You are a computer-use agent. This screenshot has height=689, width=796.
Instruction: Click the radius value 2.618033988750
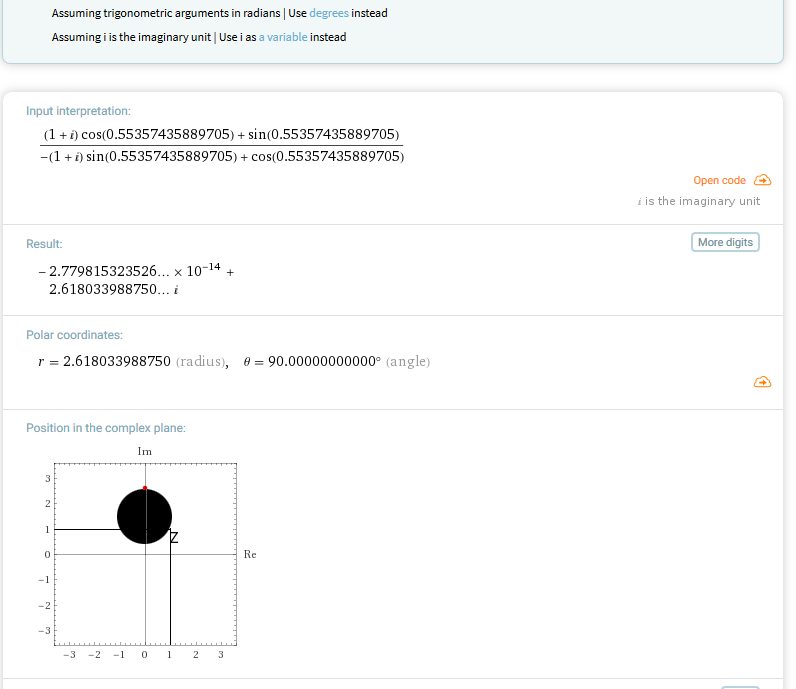click(117, 361)
